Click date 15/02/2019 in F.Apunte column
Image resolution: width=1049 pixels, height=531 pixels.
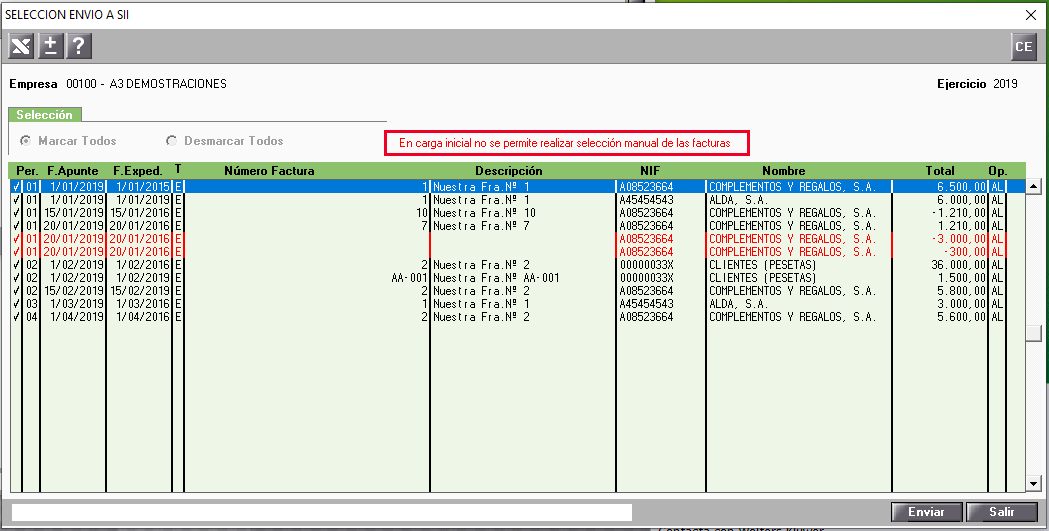74,291
